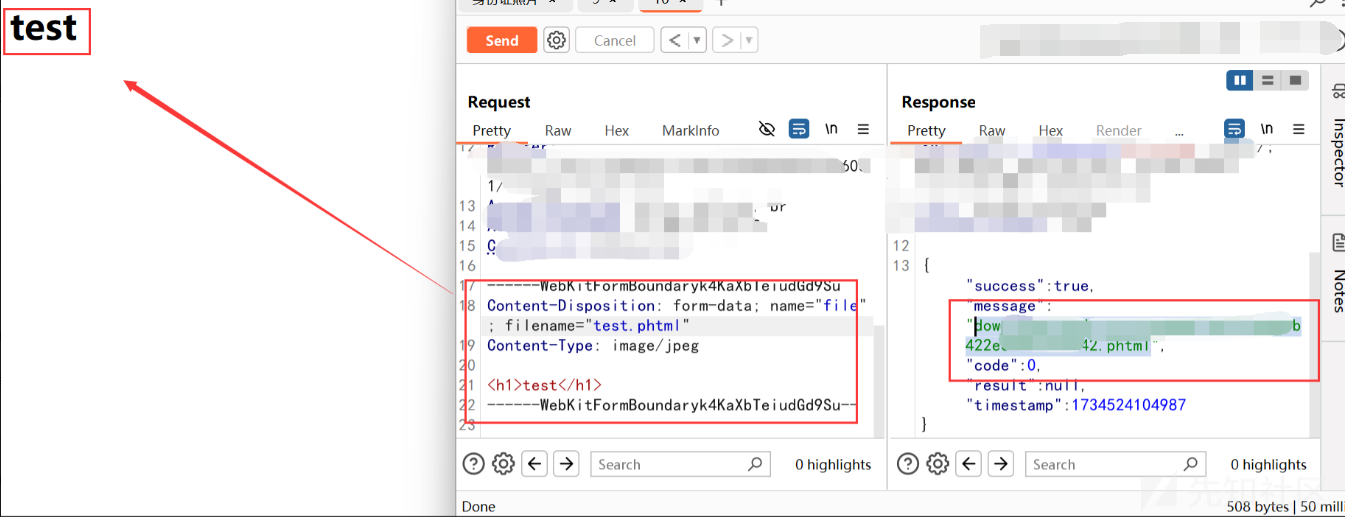
Task: Switch Response view to Hex tab
Action: [1051, 130]
